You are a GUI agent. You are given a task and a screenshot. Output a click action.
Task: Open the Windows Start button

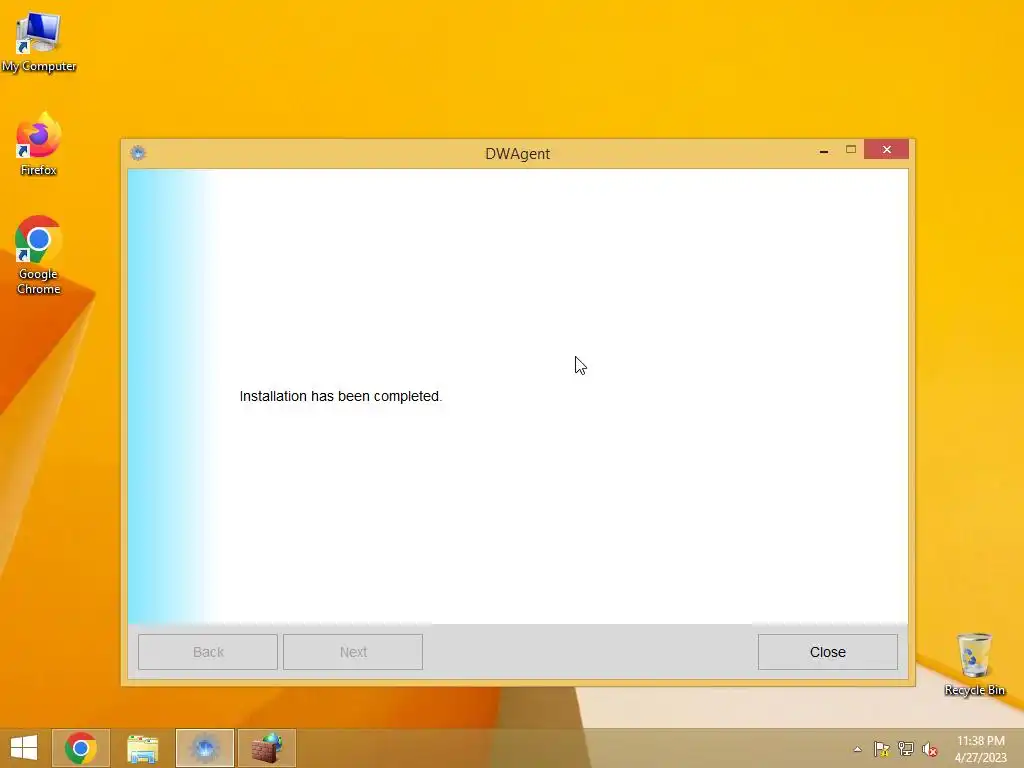tap(24, 748)
